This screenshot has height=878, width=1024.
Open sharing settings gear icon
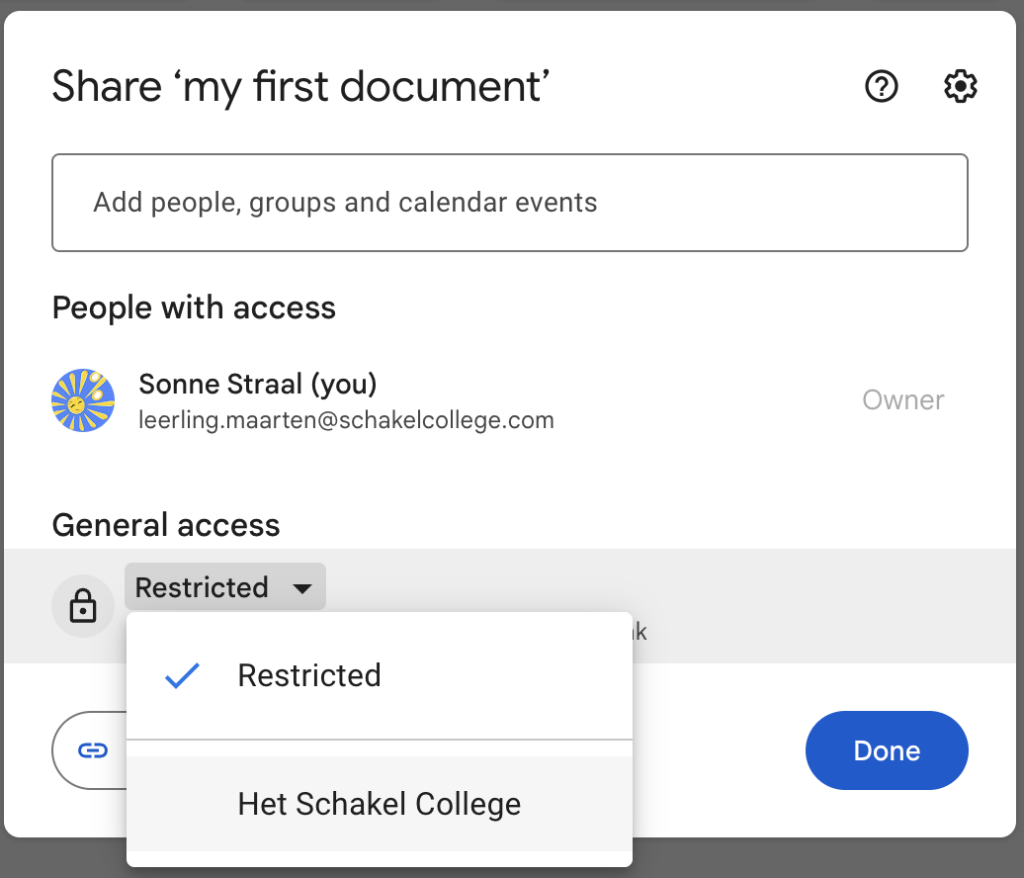point(960,87)
